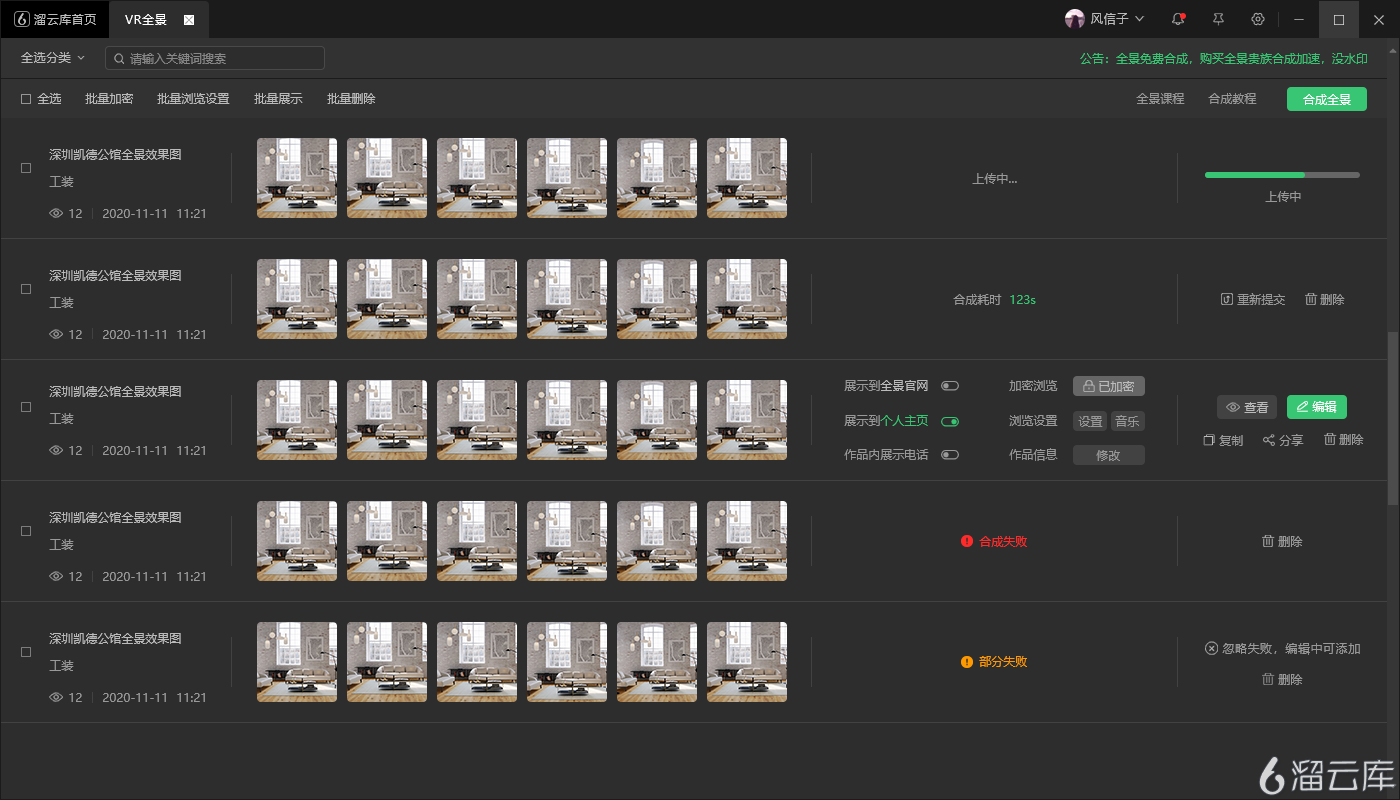
Task: Click the 个人主页 green link
Action: point(904,421)
